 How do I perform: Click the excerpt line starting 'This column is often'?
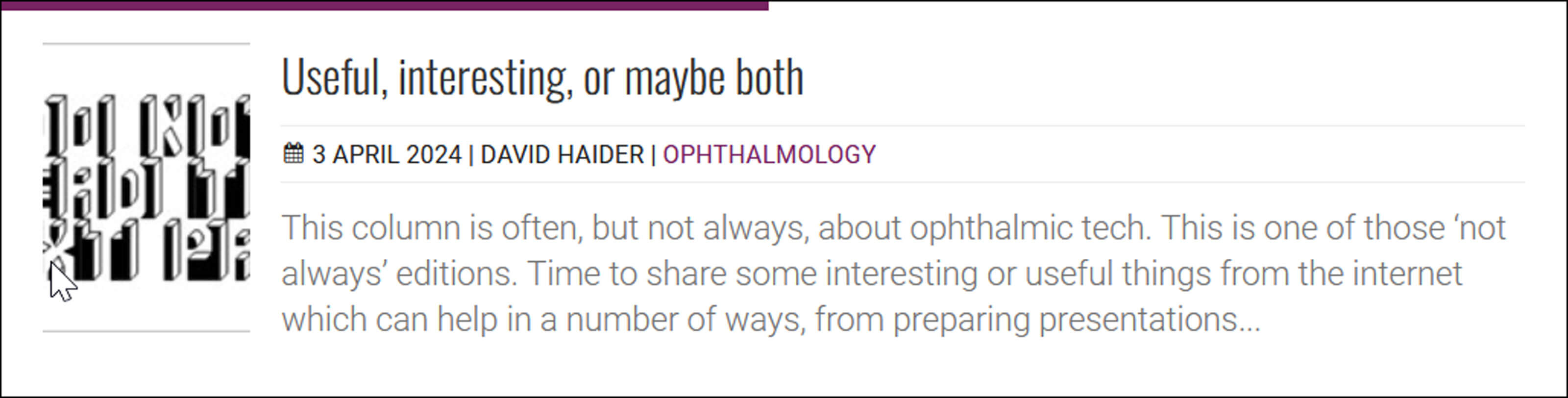click(893, 228)
